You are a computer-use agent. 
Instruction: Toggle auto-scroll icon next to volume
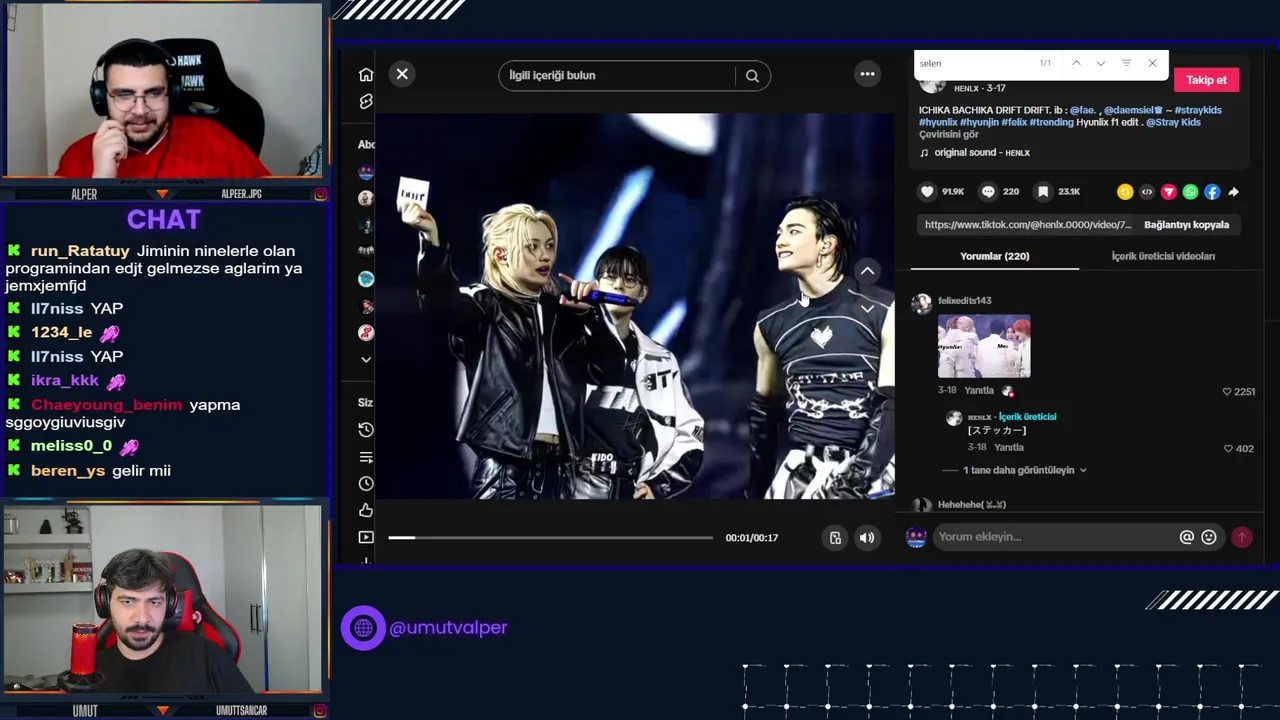click(x=835, y=538)
